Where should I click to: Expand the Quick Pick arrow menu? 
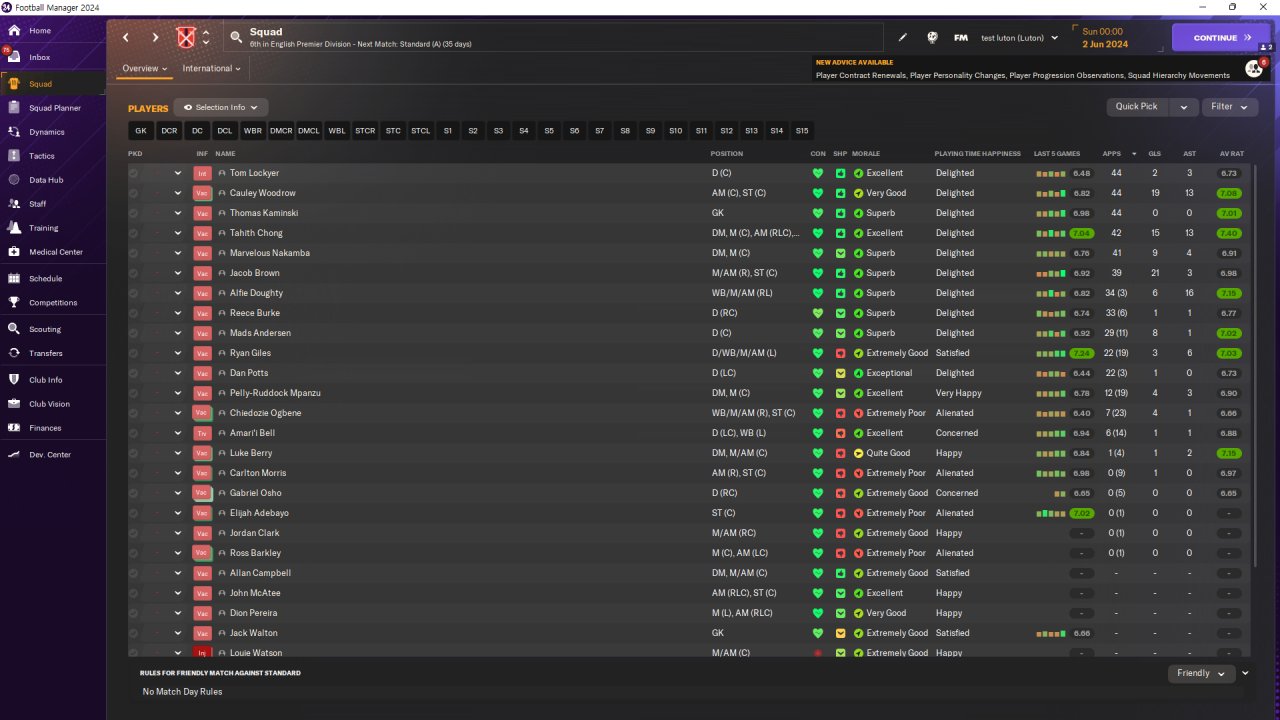1184,107
